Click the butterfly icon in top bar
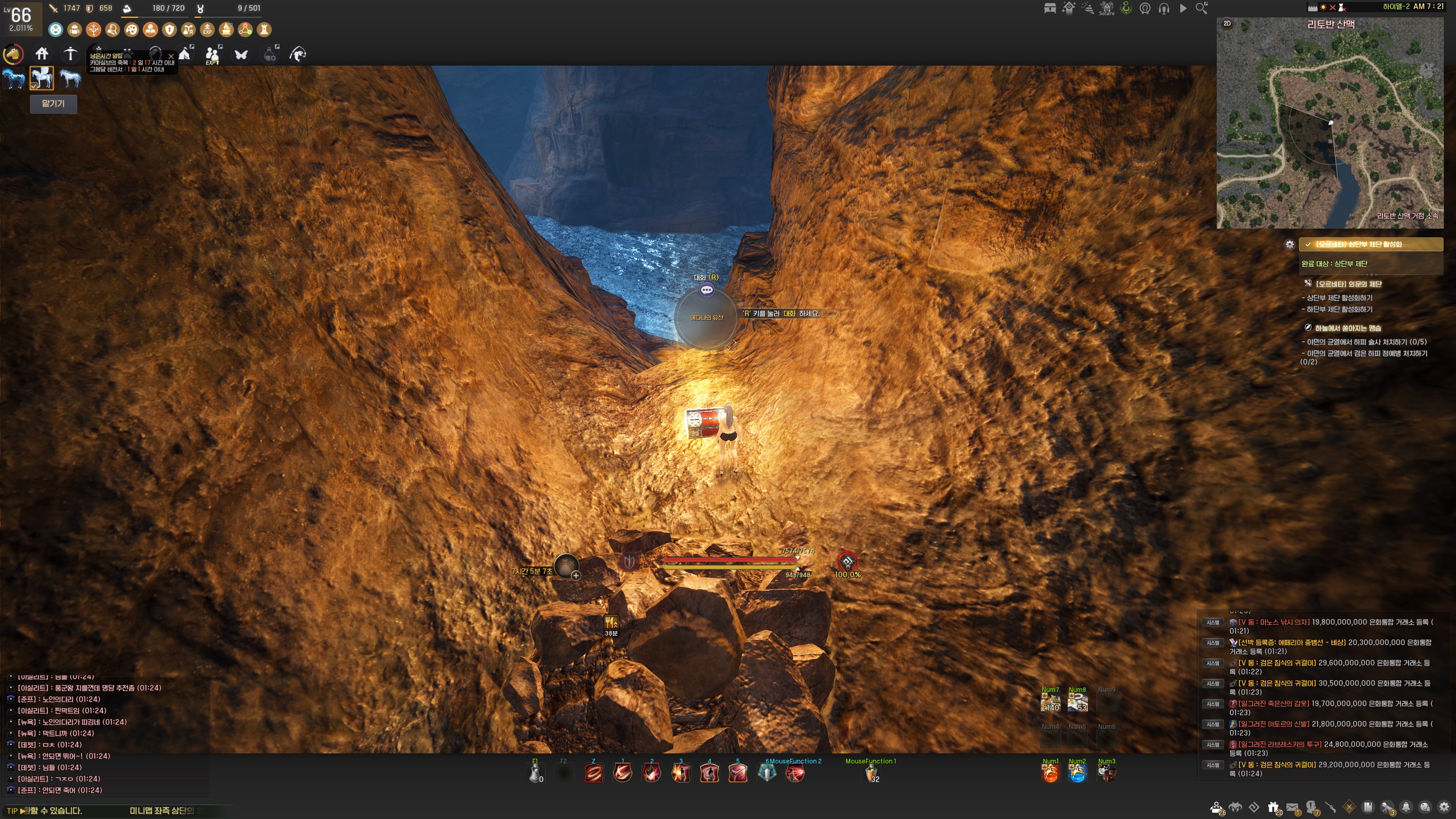1456x819 pixels. tap(242, 55)
